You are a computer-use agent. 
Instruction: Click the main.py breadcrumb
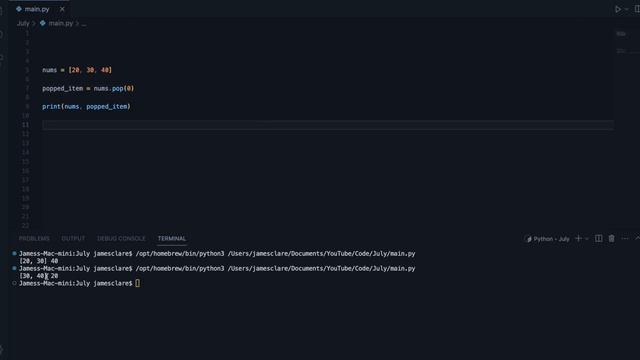(60, 23)
